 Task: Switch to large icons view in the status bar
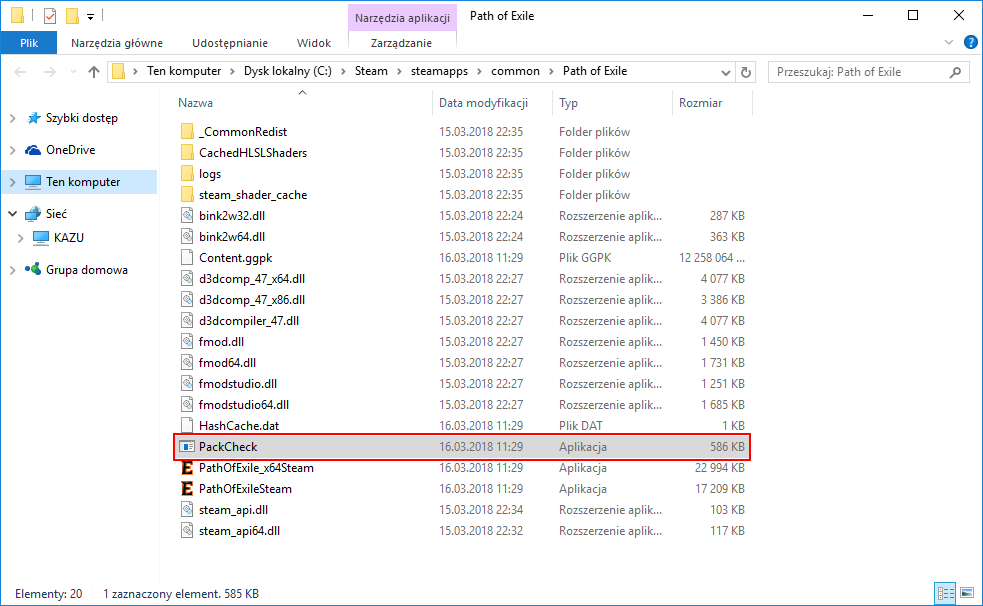(x=967, y=593)
